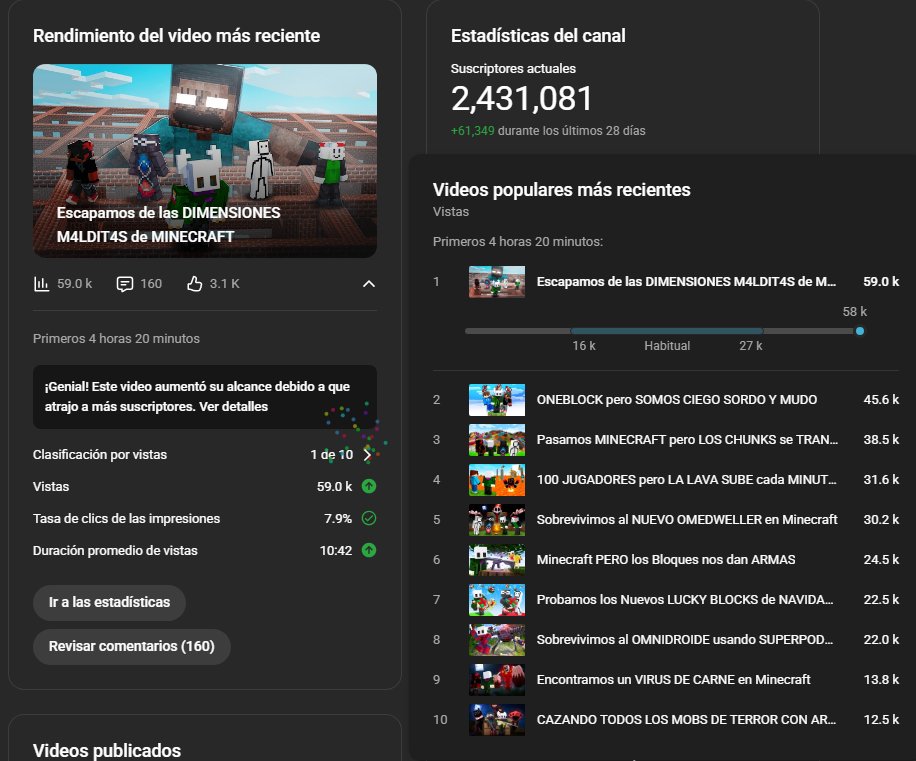Open thumbnail for LUCKY BLOCKS de NAVIDAD video

(x=497, y=600)
